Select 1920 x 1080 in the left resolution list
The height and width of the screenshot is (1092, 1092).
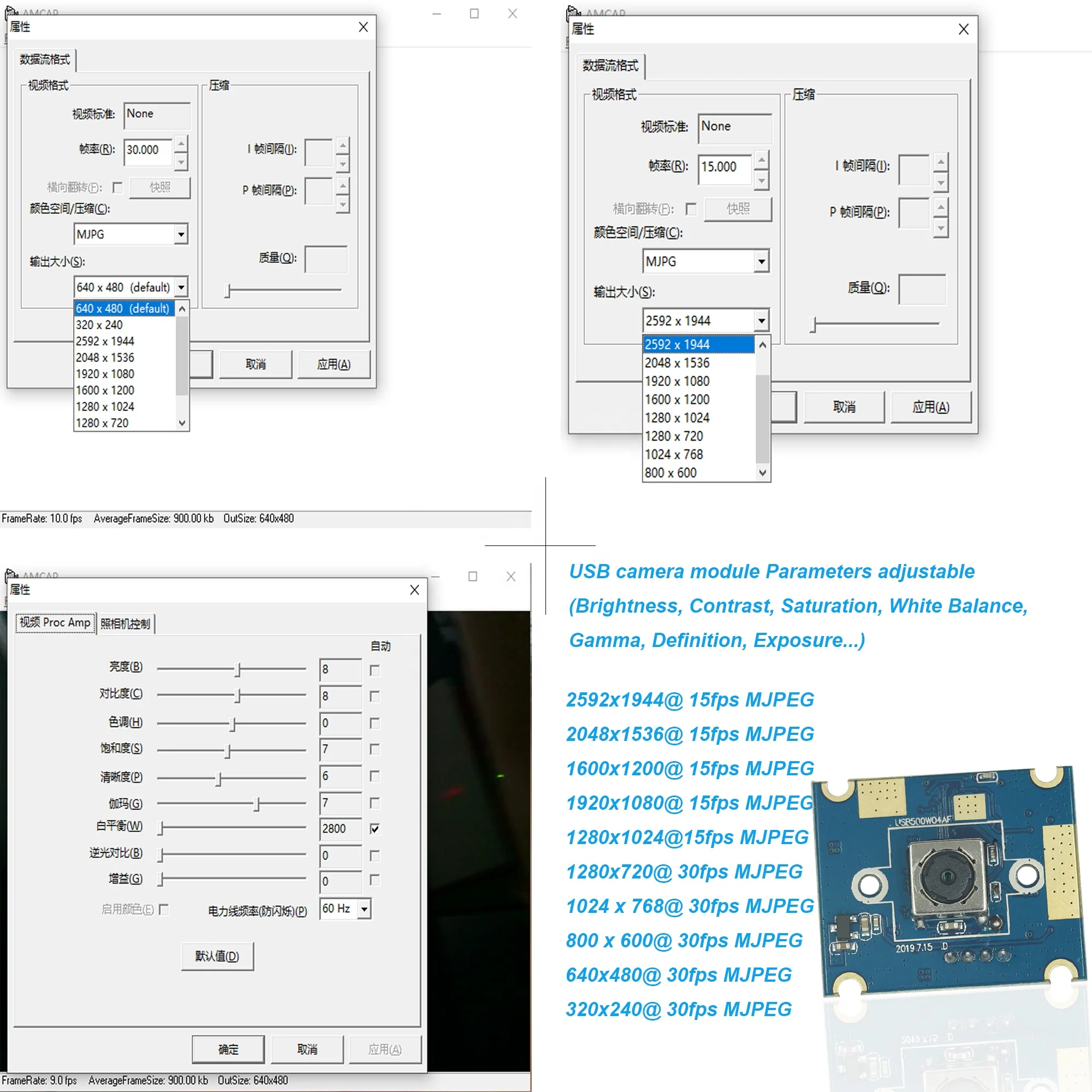pyautogui.click(x=105, y=373)
